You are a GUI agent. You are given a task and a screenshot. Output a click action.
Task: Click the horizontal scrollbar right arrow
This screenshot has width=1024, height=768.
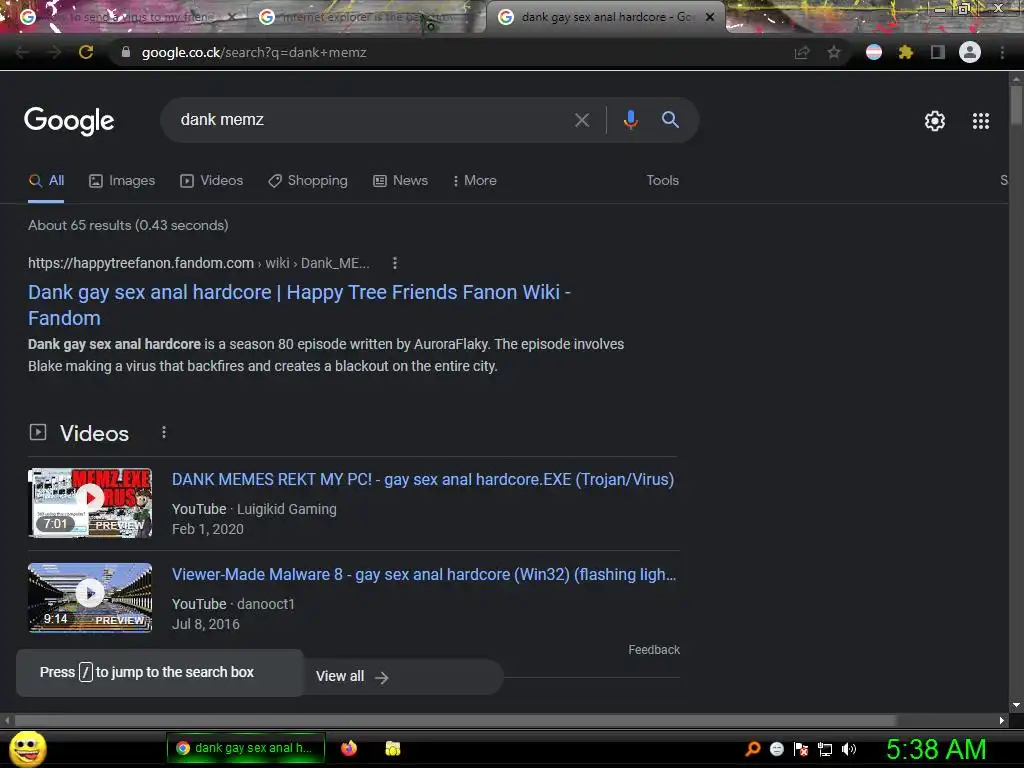click(1002, 720)
